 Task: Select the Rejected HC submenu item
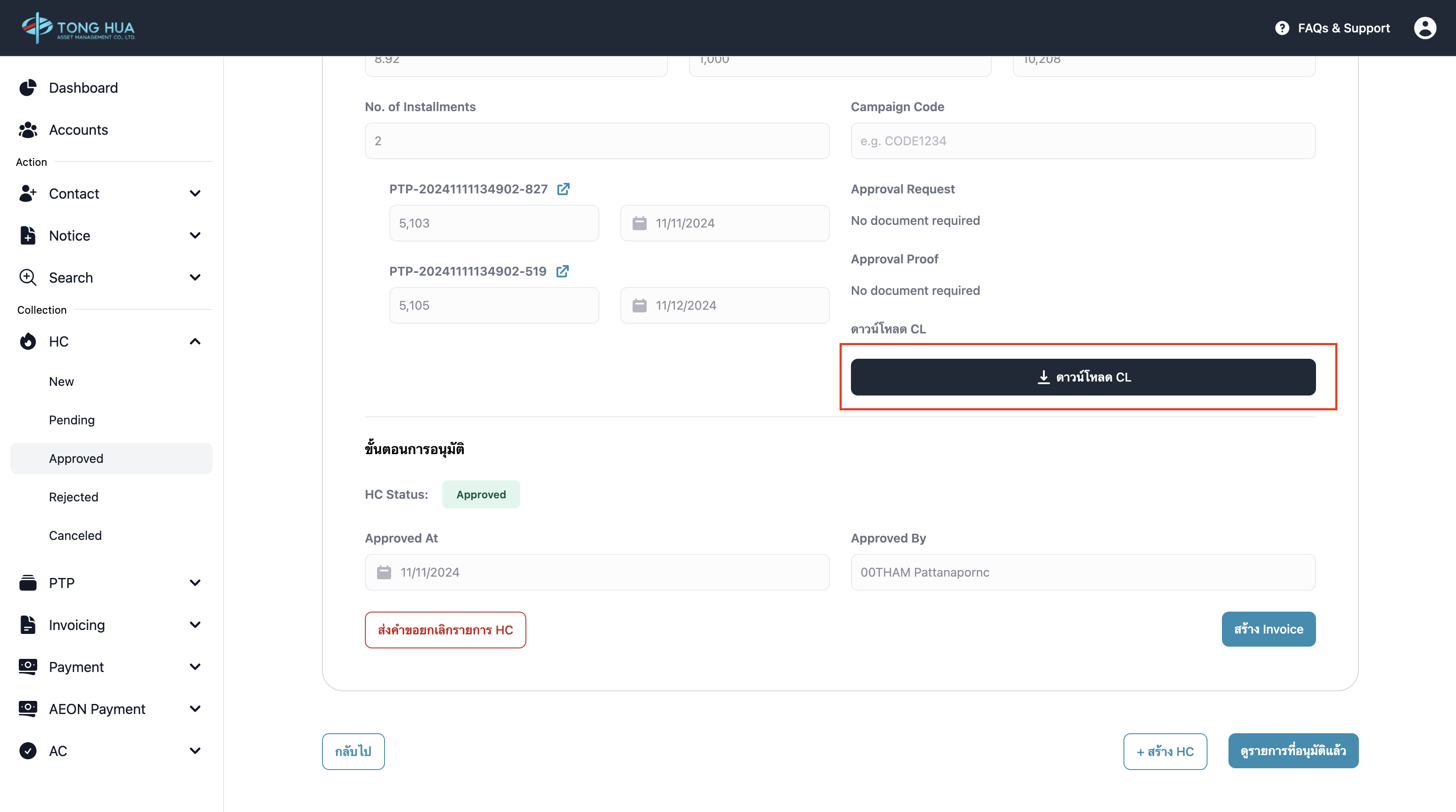click(73, 497)
